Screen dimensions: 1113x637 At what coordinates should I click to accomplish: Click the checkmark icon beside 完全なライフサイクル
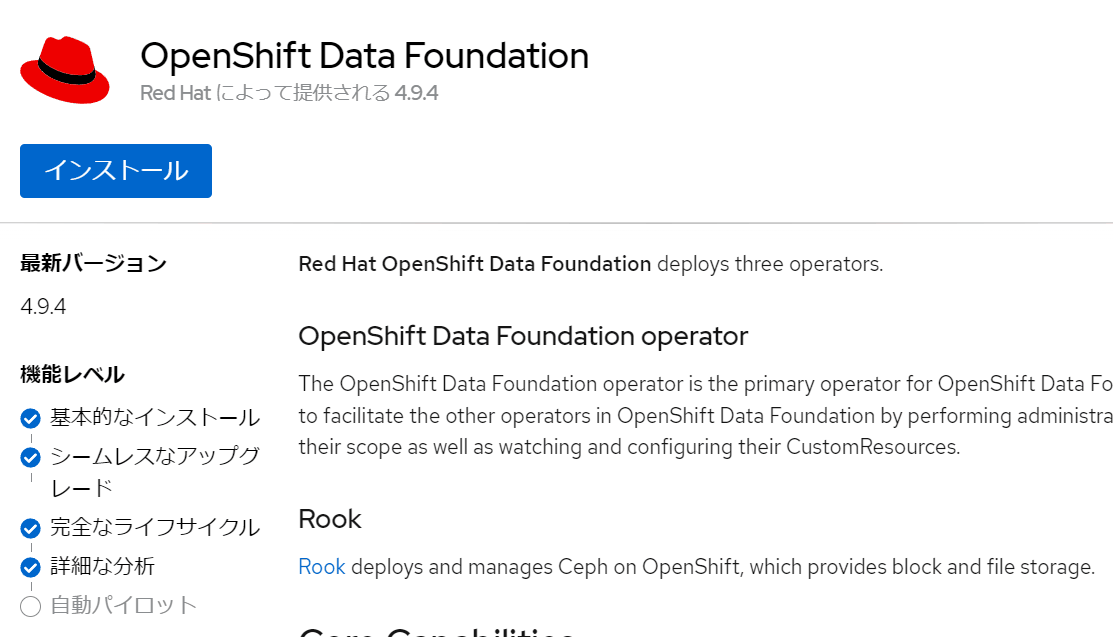click(x=31, y=528)
